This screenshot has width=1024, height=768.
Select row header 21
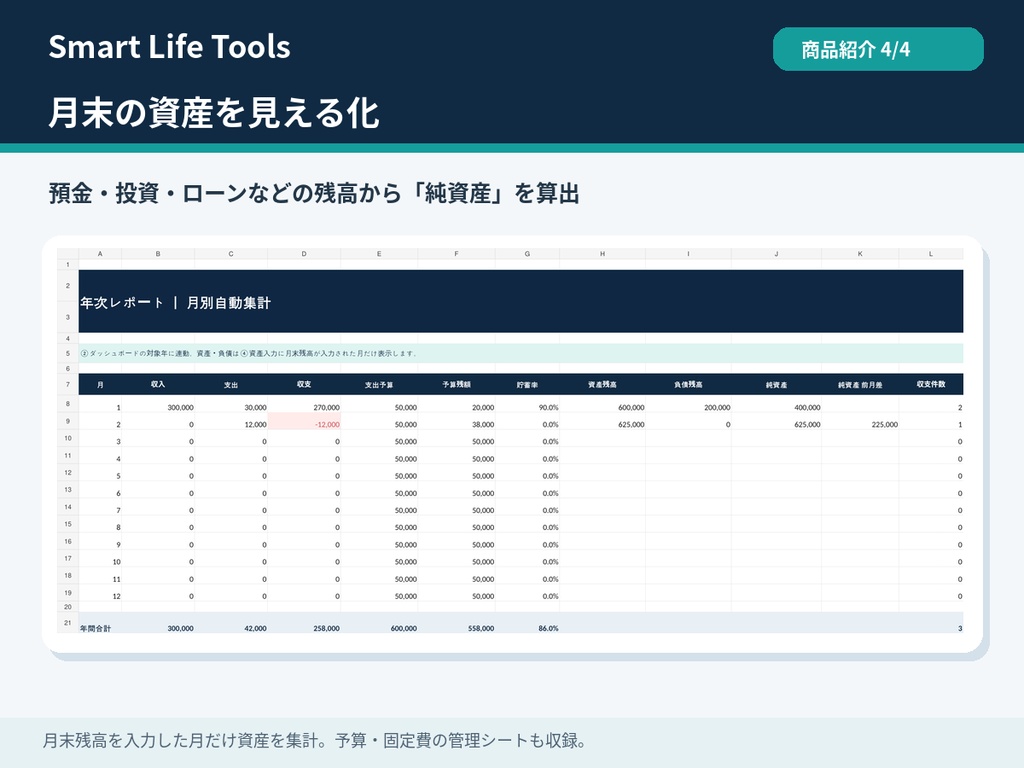pos(67,623)
